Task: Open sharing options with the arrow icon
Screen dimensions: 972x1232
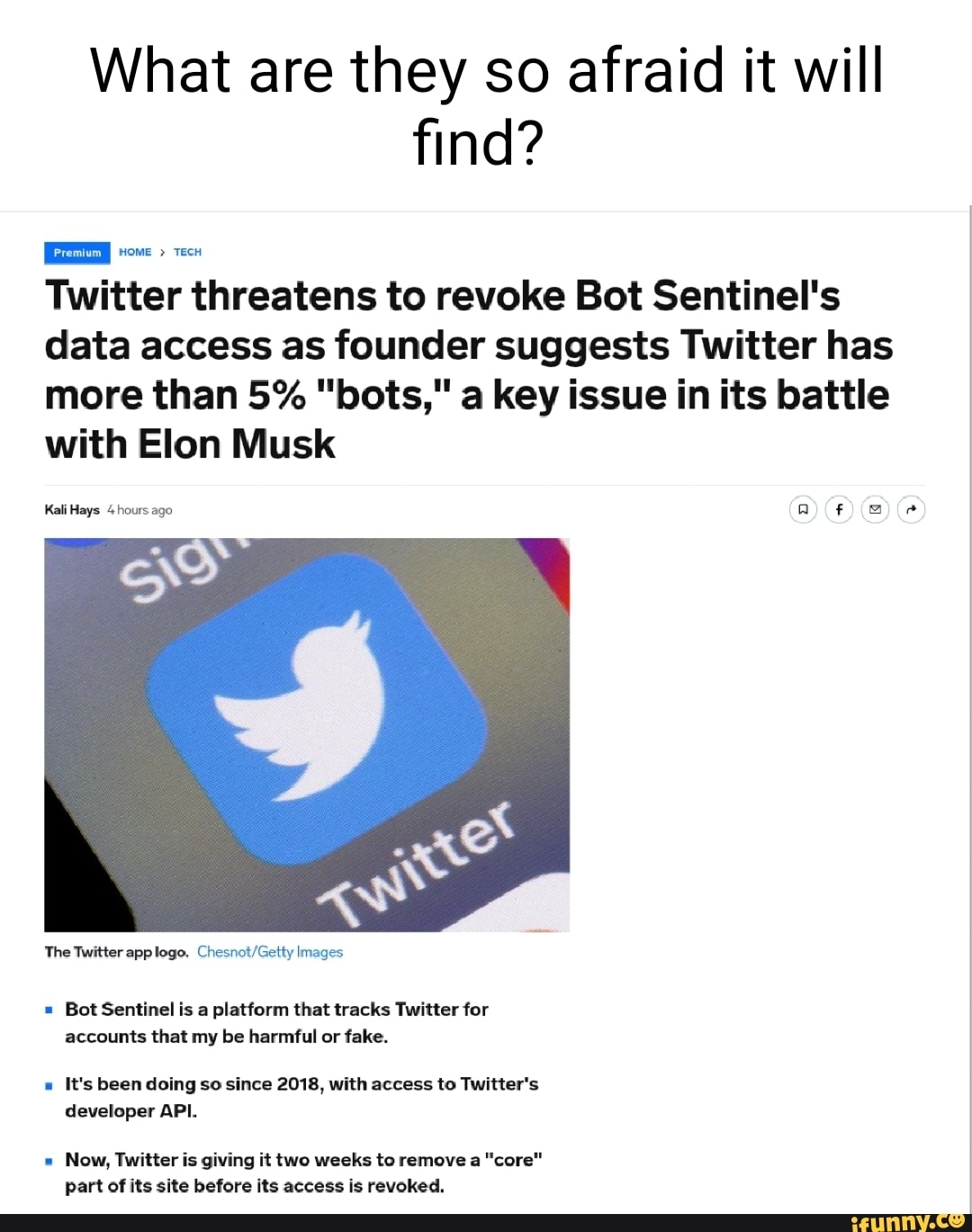Action: (x=911, y=509)
